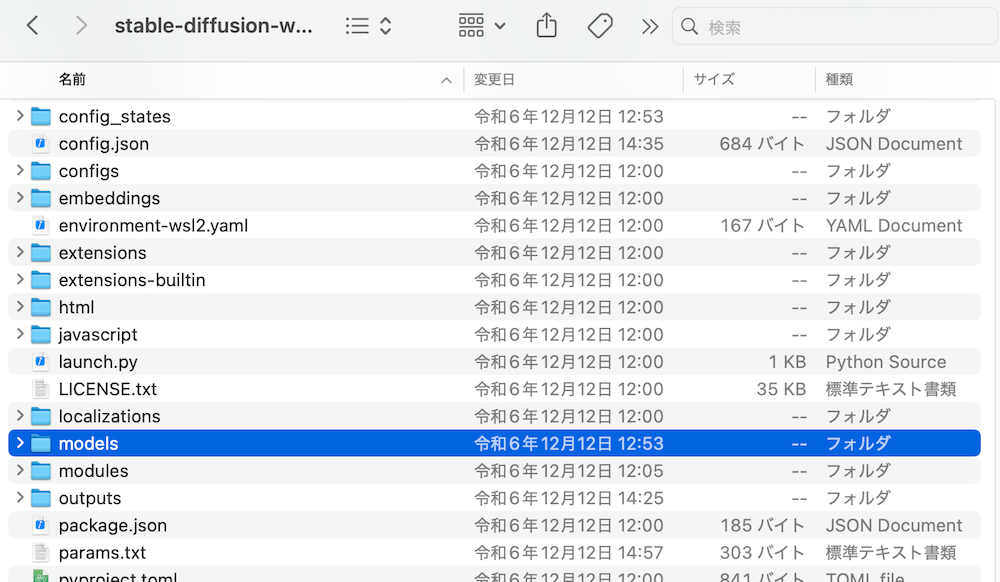Select the environment-wsl2.yaml file
The height and width of the screenshot is (582, 1000).
coord(153,226)
